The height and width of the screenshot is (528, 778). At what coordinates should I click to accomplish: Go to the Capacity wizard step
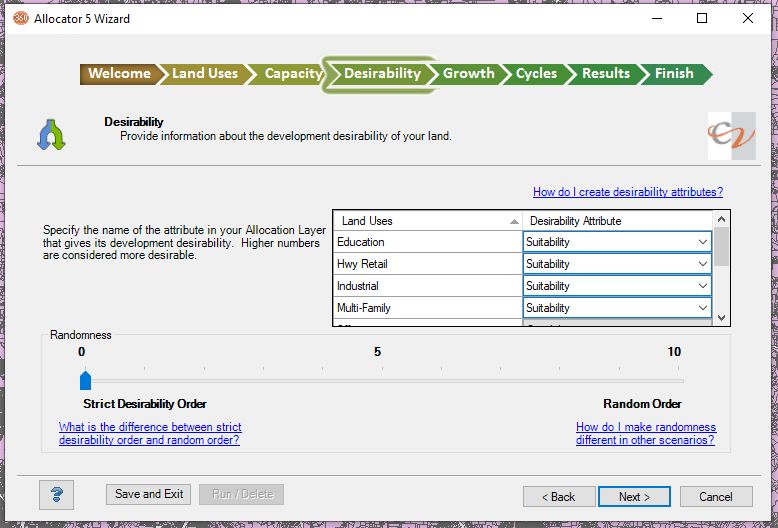pyautogui.click(x=292, y=74)
